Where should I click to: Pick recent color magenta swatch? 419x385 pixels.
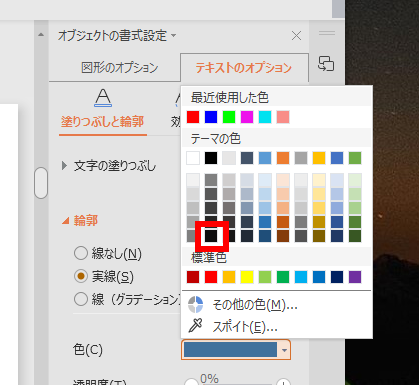pyautogui.click(x=247, y=117)
